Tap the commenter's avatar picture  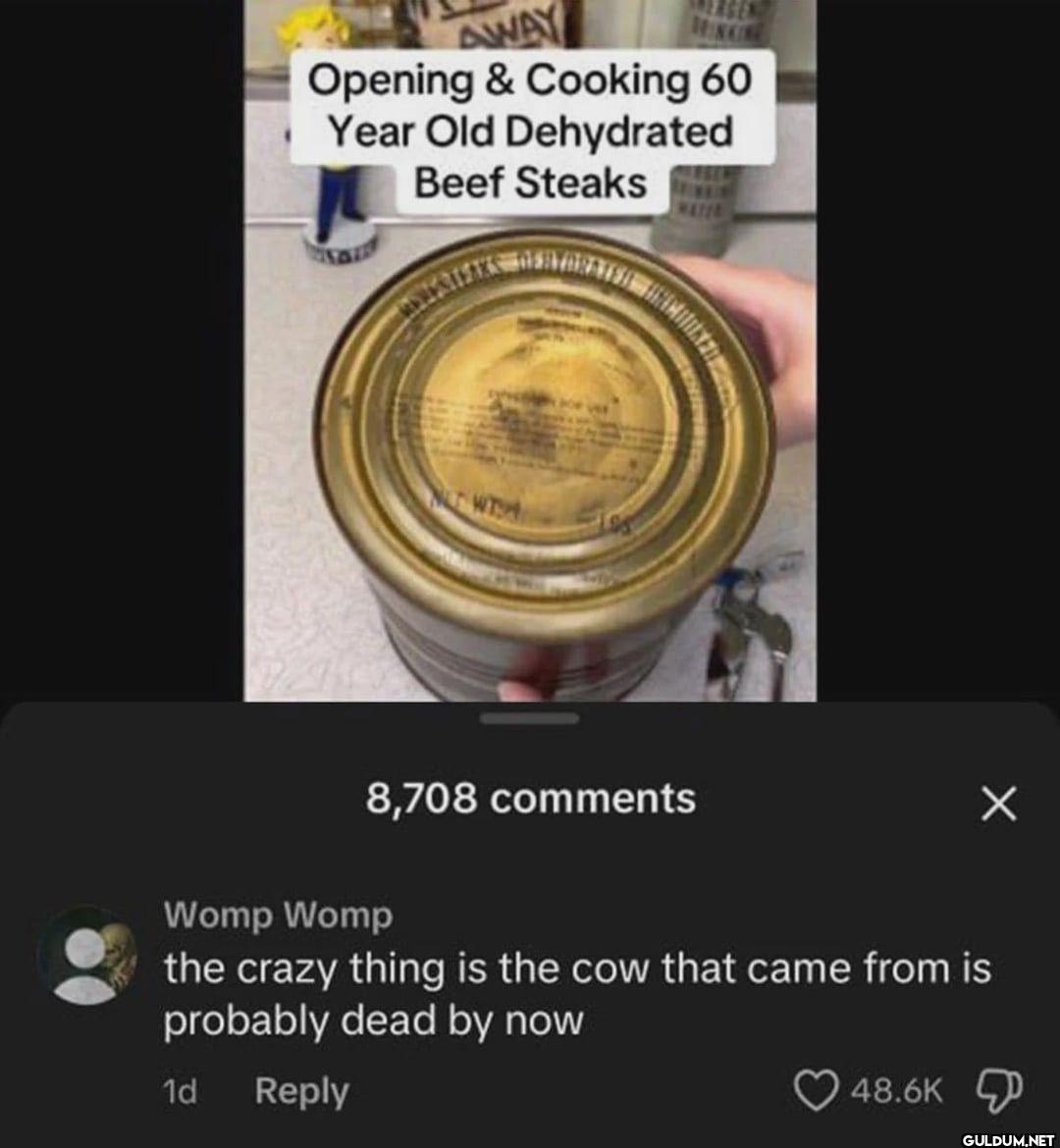tap(86, 958)
